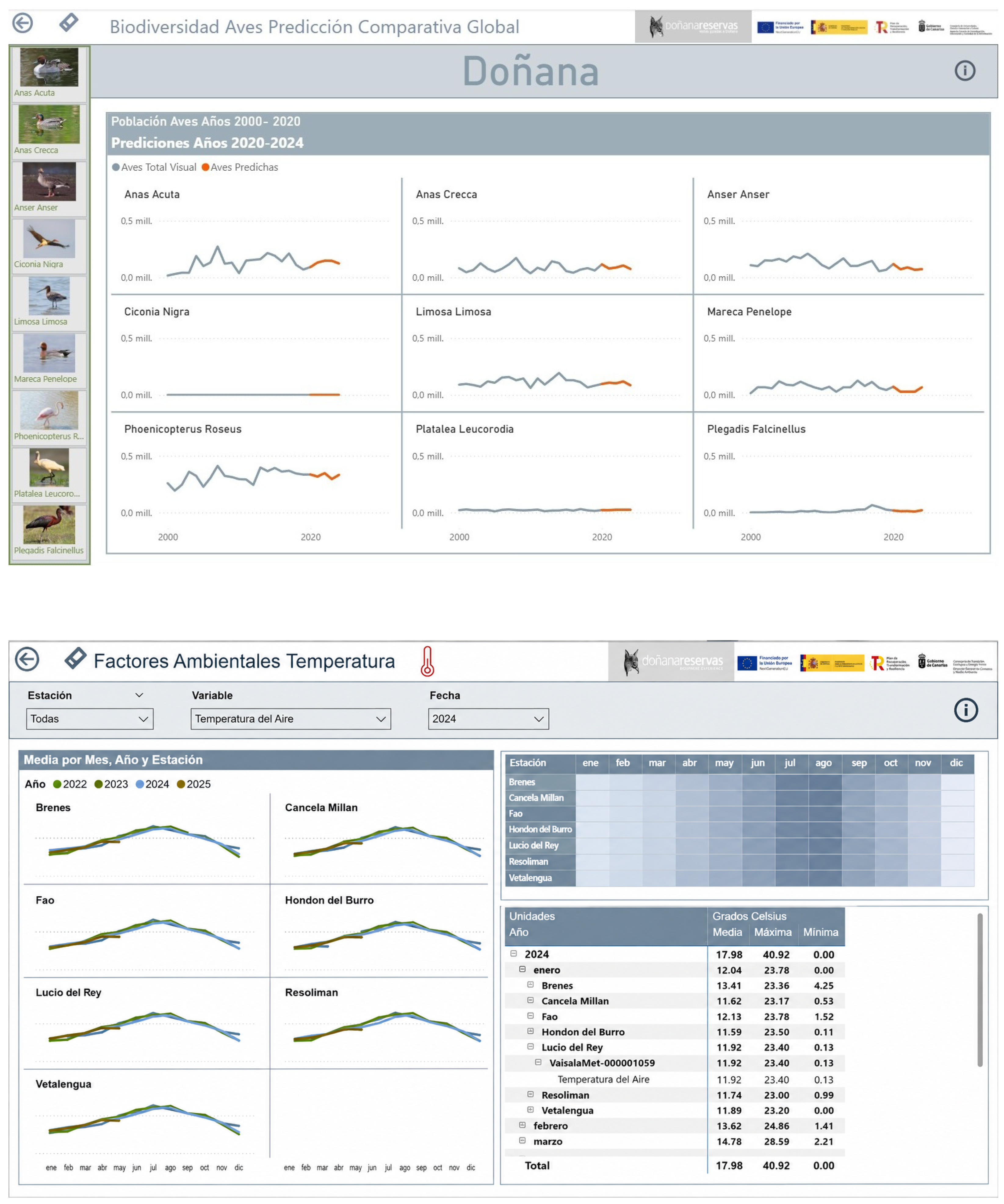Open the Fecha dropdown showing 2024
Screen dimensions: 1004x1204
(488, 718)
